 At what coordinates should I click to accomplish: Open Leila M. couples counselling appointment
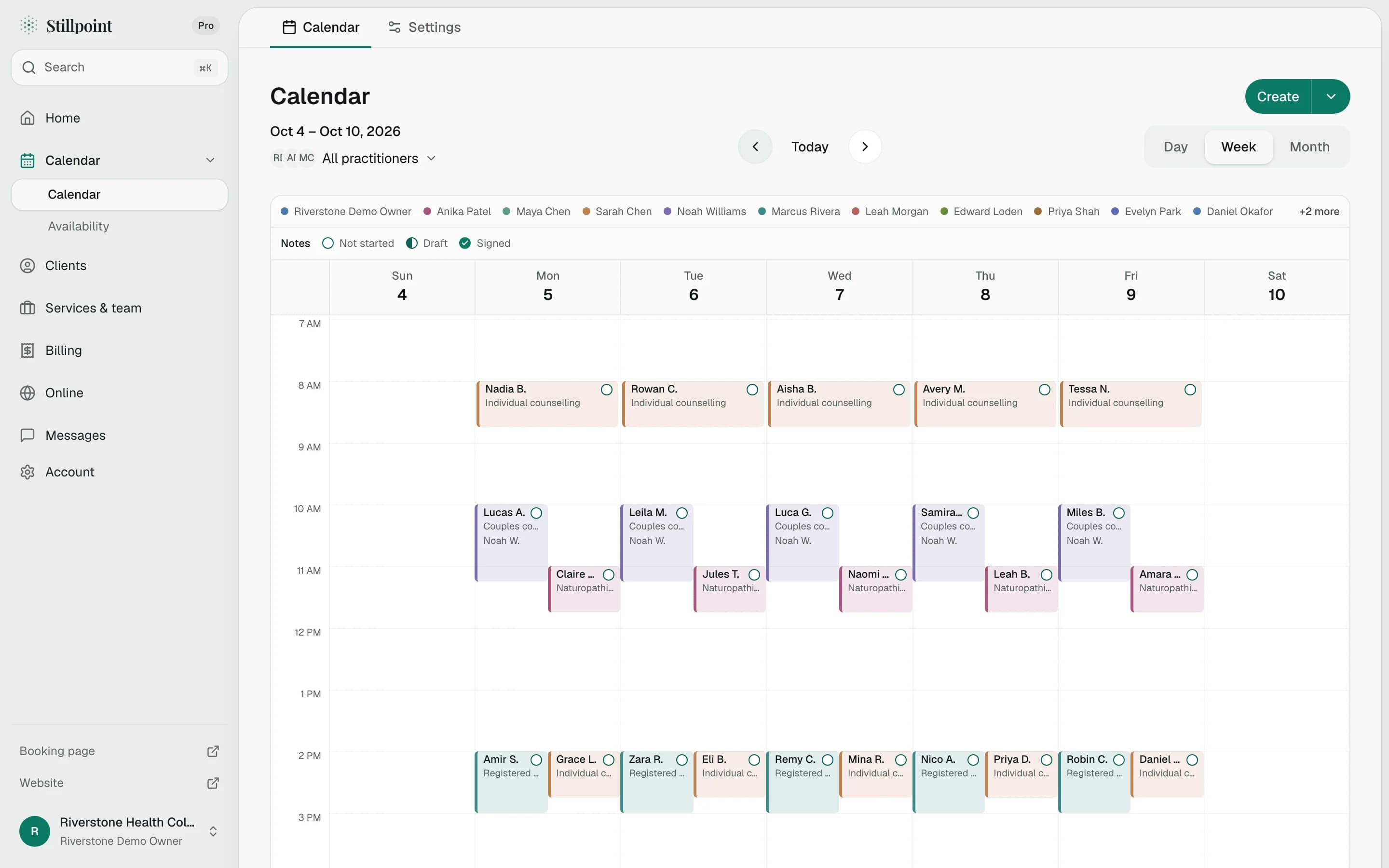pos(657,542)
